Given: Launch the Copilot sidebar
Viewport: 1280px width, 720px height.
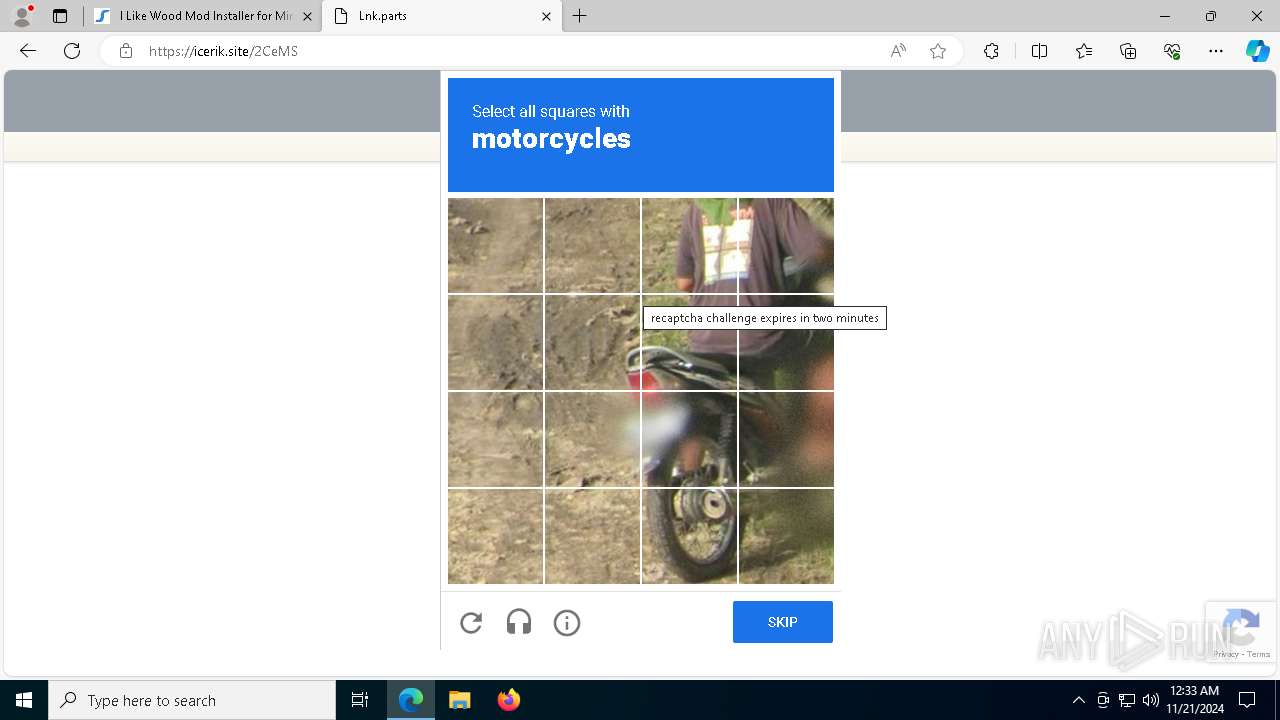Looking at the screenshot, I should tap(1257, 51).
